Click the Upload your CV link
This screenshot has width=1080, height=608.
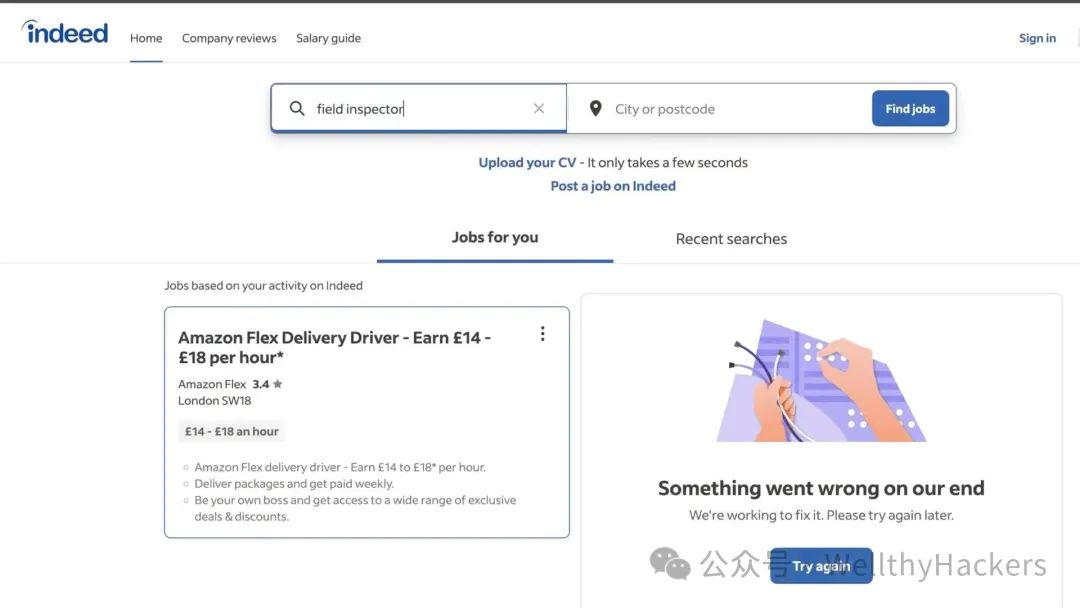(527, 162)
